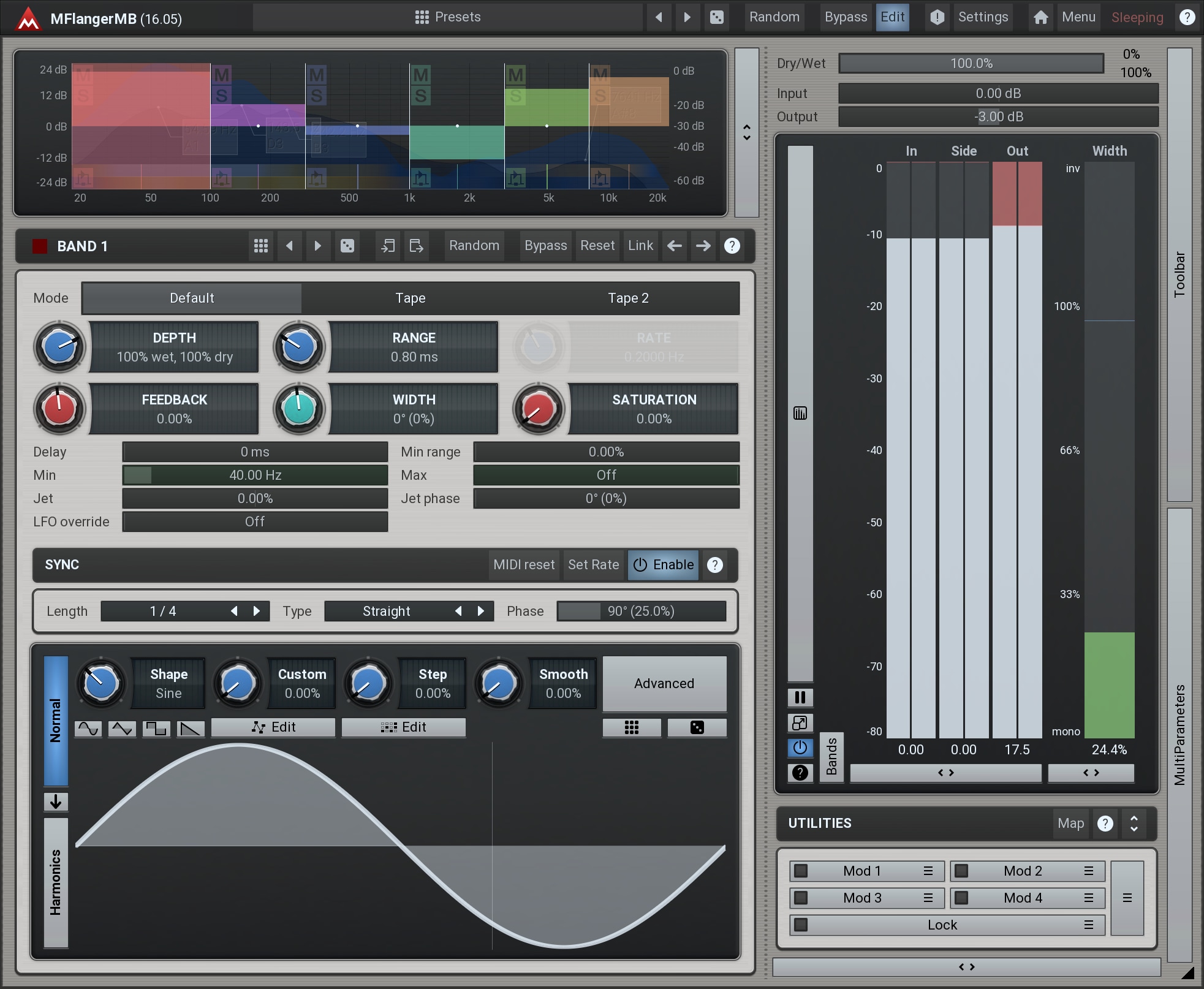Click Band 1 right arrow button

[x=703, y=246]
